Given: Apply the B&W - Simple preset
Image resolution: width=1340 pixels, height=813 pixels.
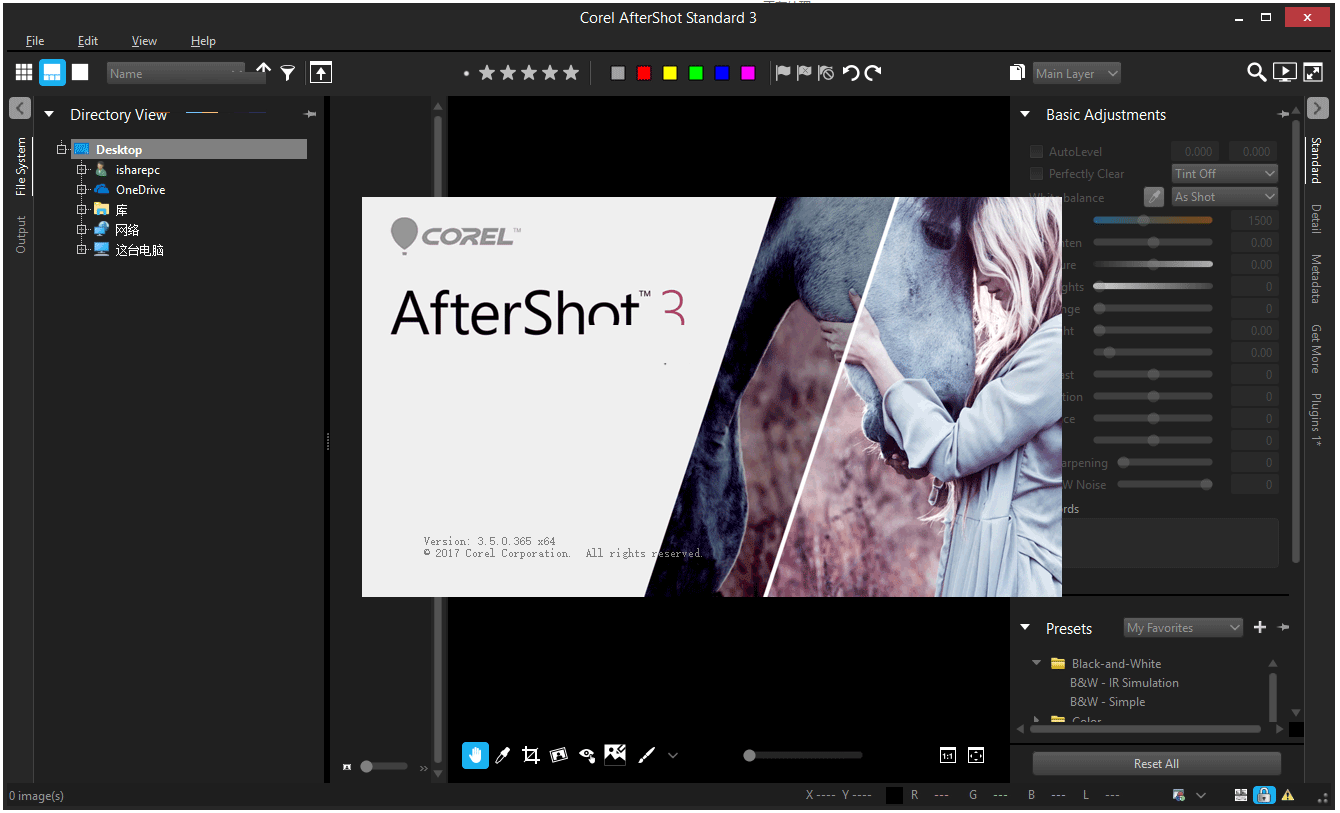Looking at the screenshot, I should [1107, 702].
